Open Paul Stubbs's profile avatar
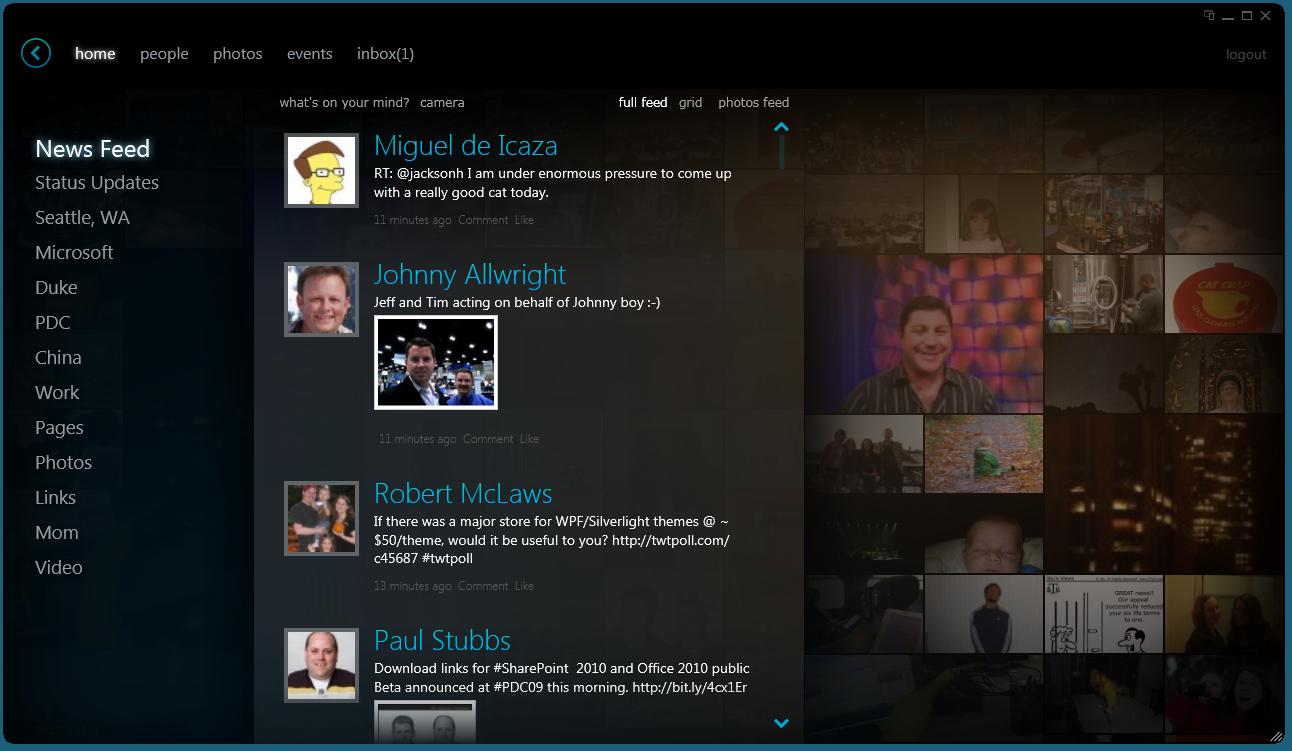1292x751 pixels. coord(321,665)
